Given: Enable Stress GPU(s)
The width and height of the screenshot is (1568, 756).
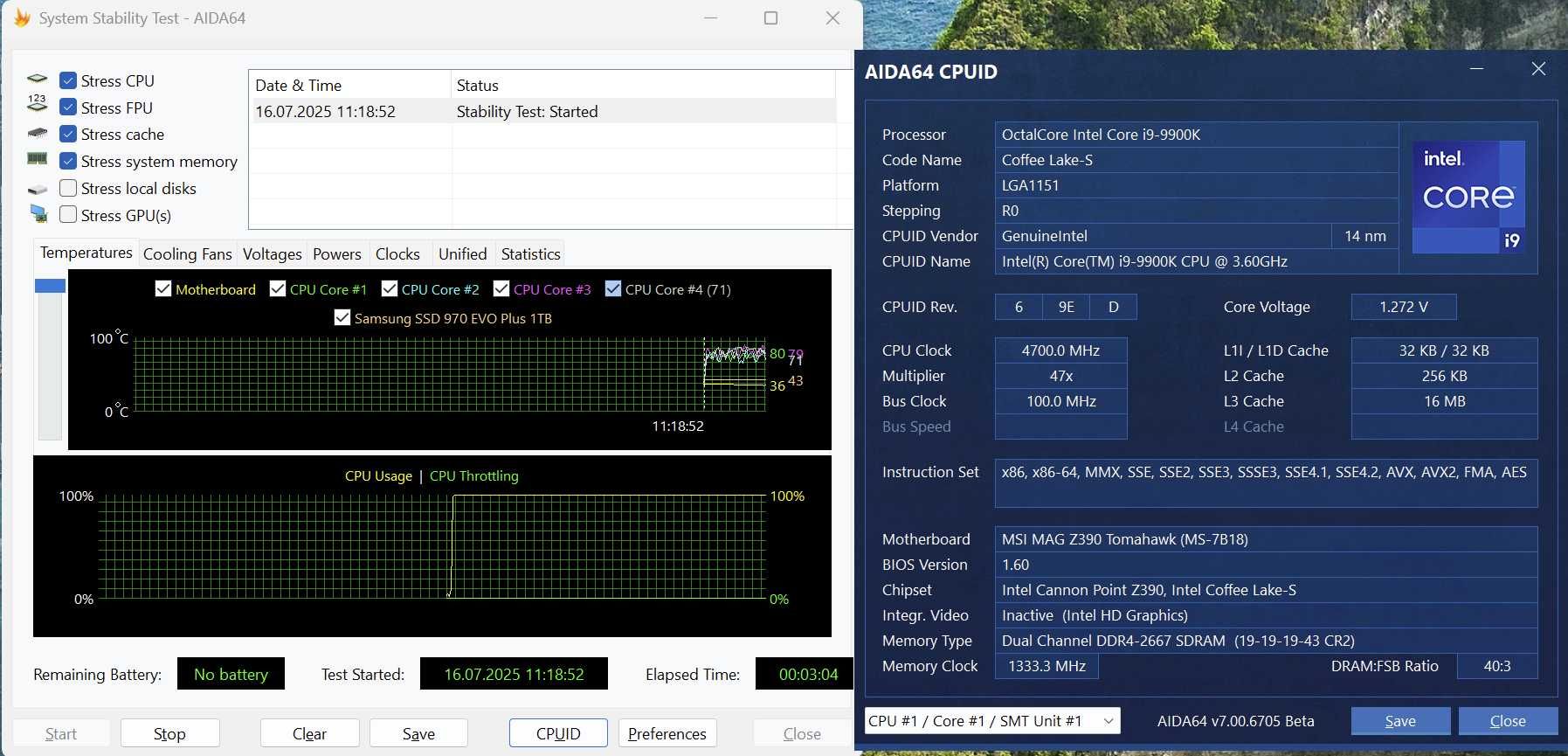Looking at the screenshot, I should [x=68, y=214].
